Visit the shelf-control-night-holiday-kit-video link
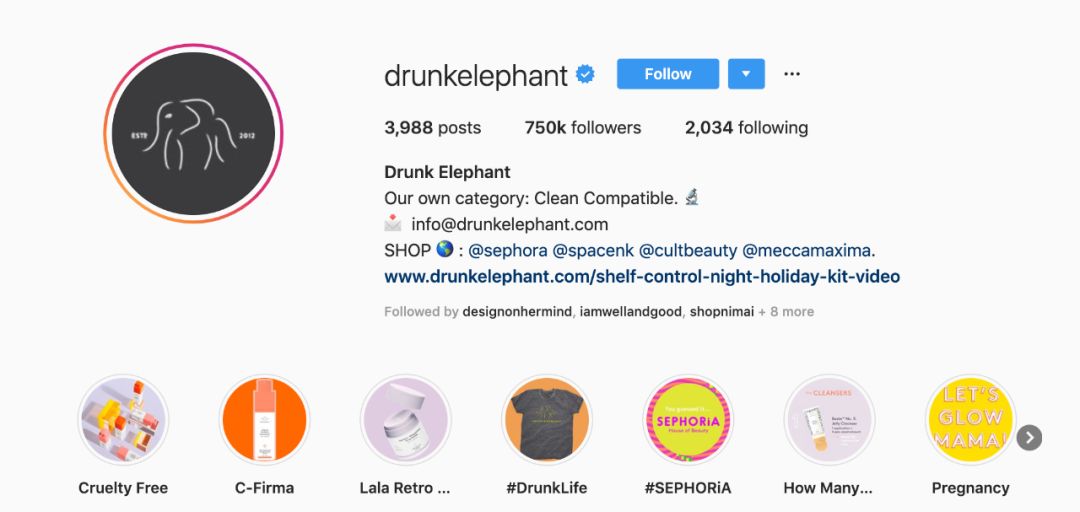The width and height of the screenshot is (1080, 512). (642, 277)
